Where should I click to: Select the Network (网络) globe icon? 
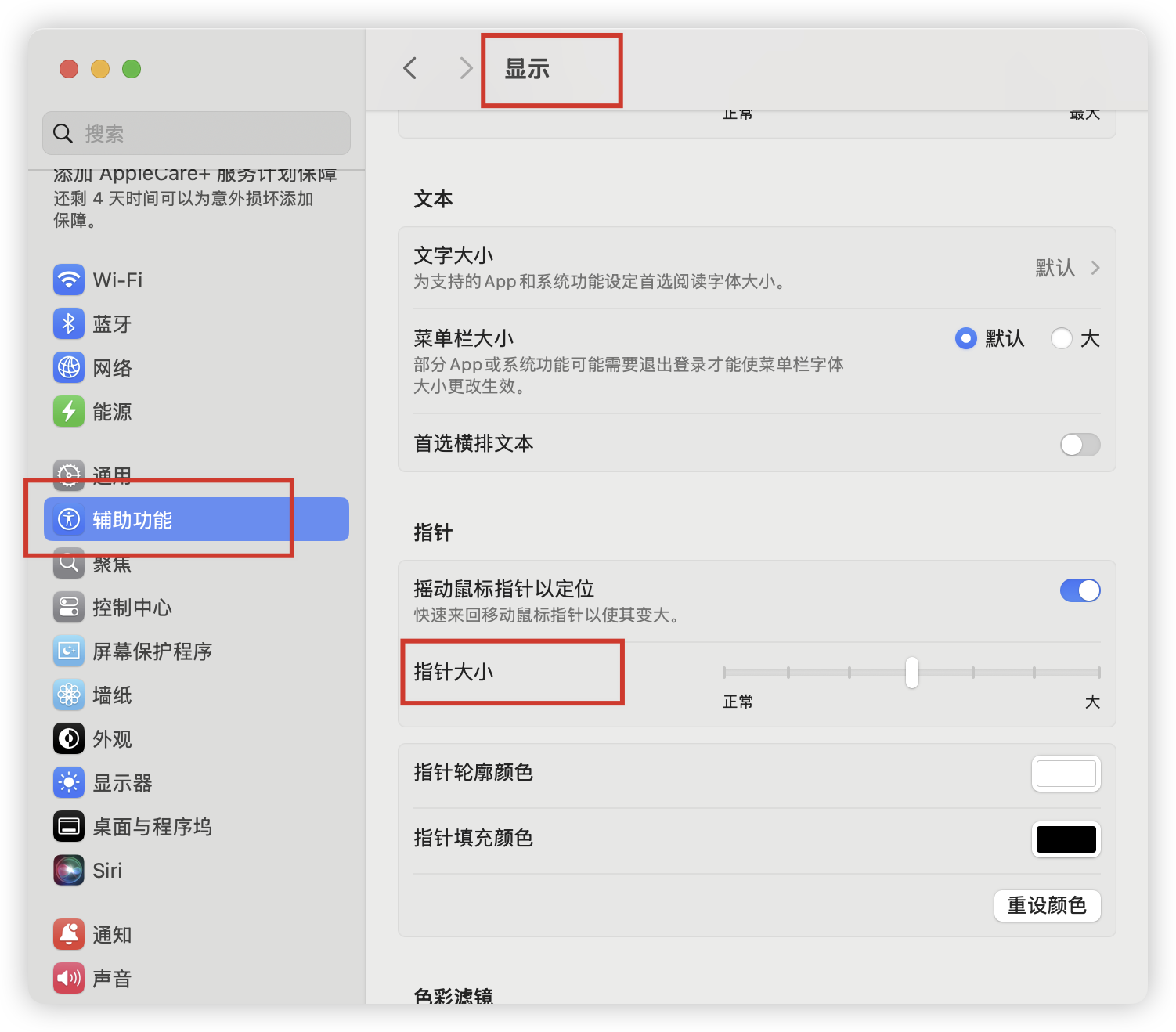click(69, 368)
